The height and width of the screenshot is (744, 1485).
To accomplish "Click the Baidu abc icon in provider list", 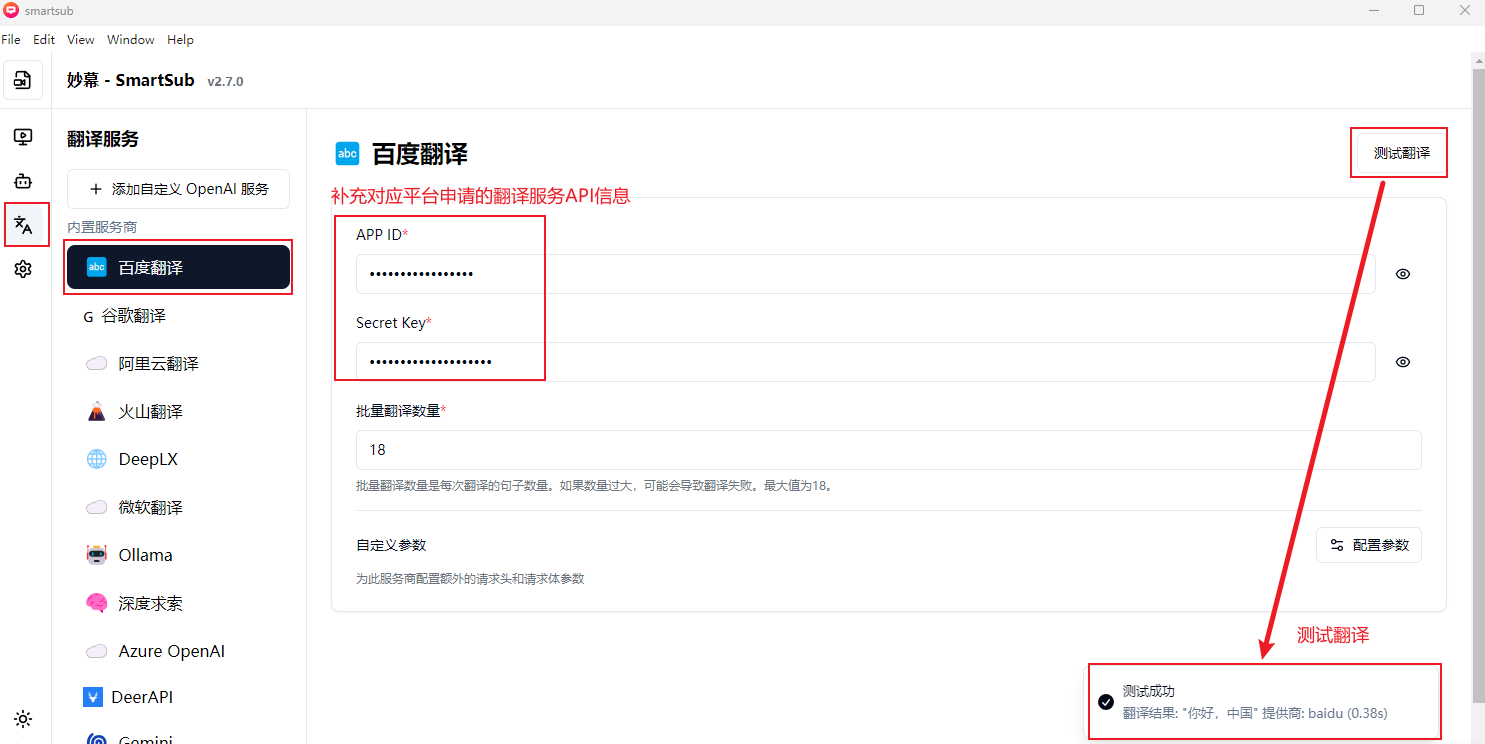I will pos(97,267).
